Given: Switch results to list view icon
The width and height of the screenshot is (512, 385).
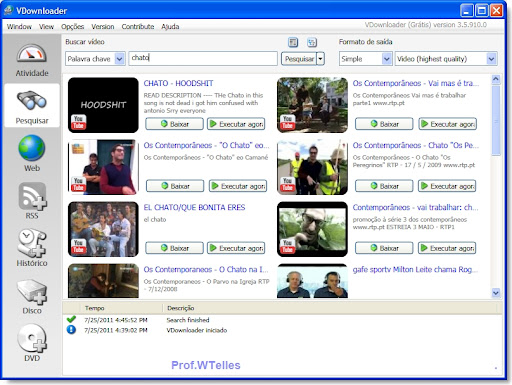Looking at the screenshot, I should point(293,42).
